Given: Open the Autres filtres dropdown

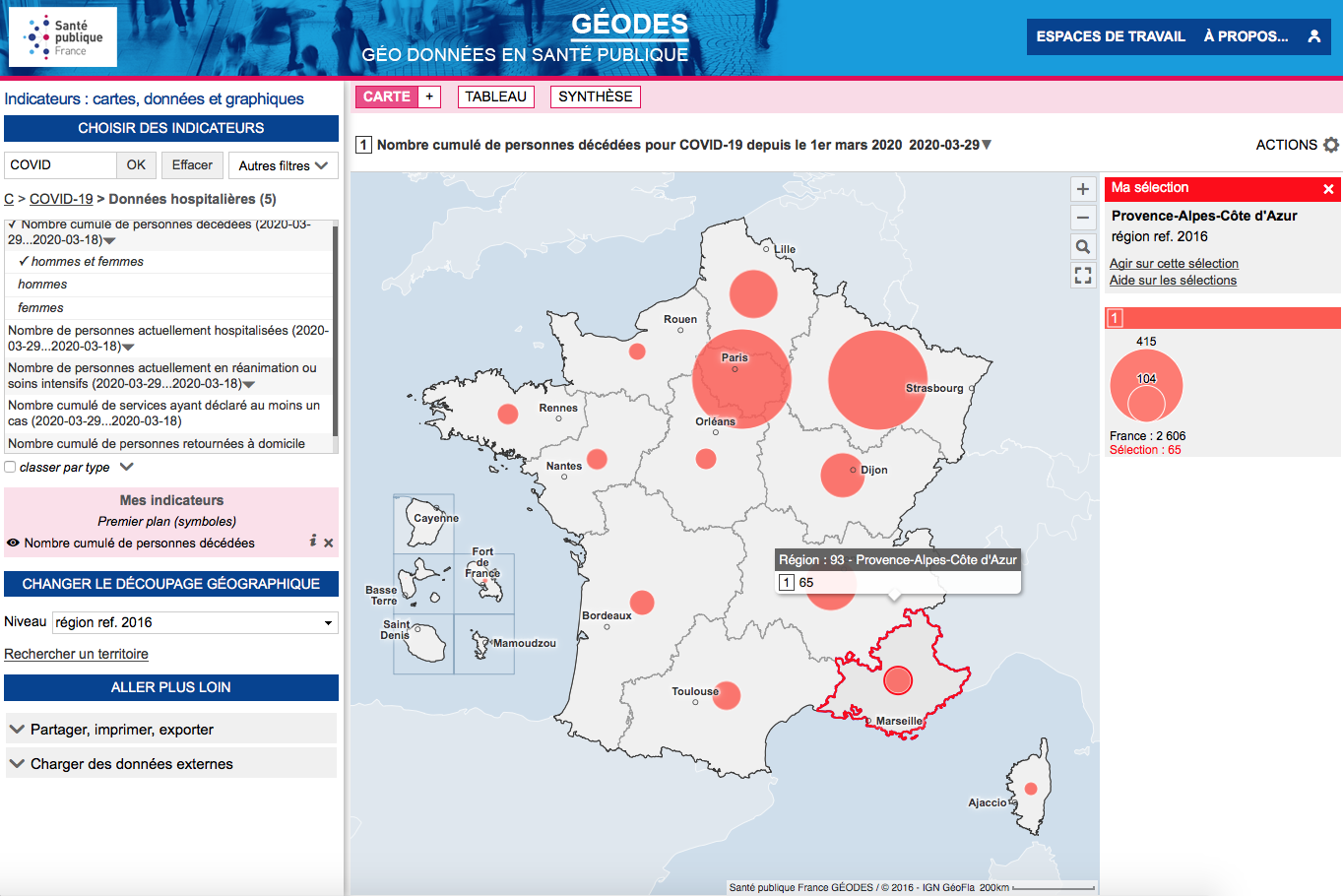Looking at the screenshot, I should (284, 165).
